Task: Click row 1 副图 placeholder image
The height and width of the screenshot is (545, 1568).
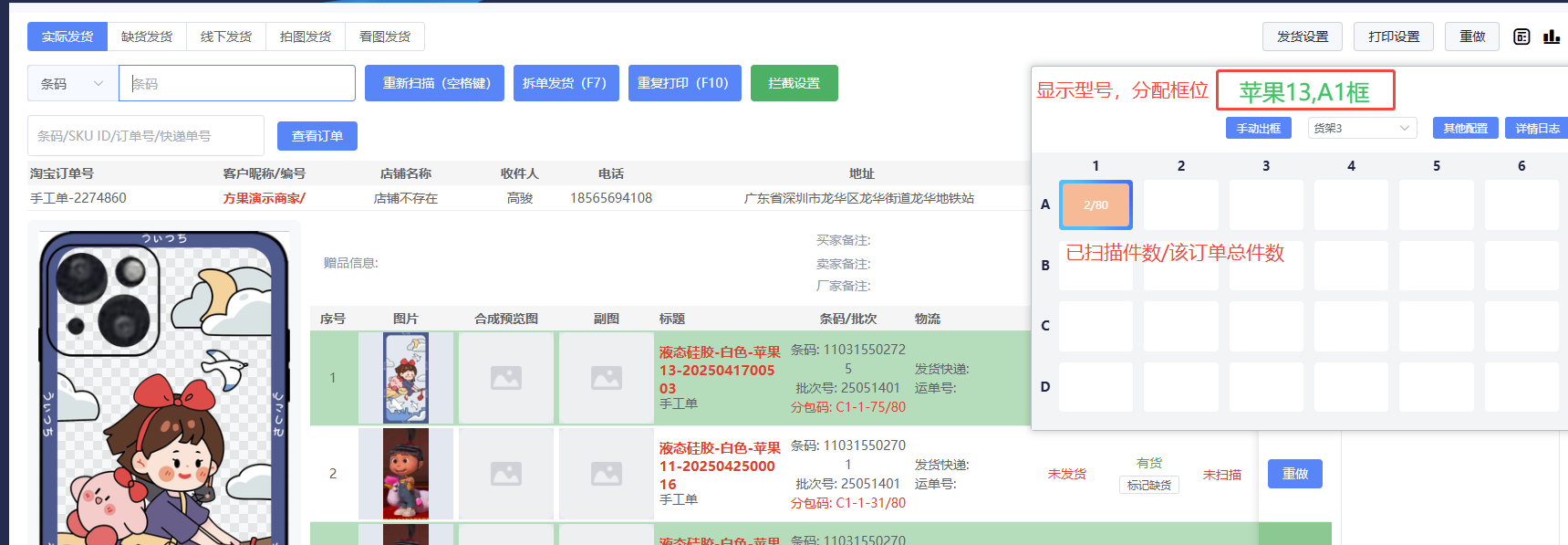Action: coord(607,378)
